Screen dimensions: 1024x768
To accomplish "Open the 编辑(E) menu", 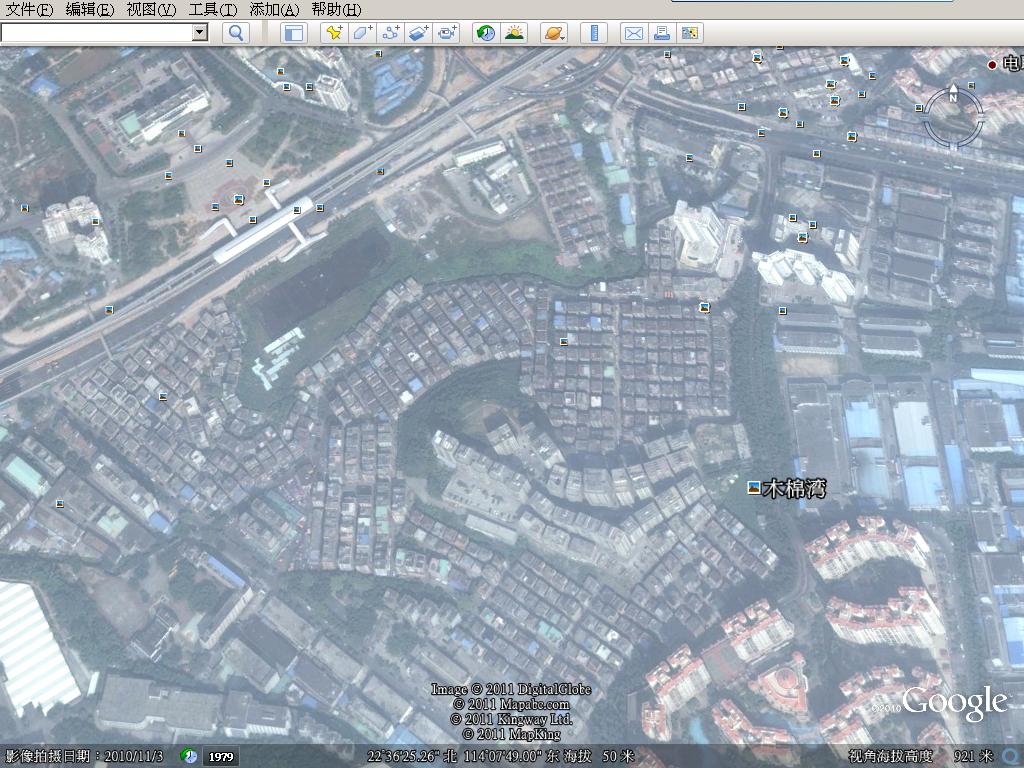I will coord(90,10).
